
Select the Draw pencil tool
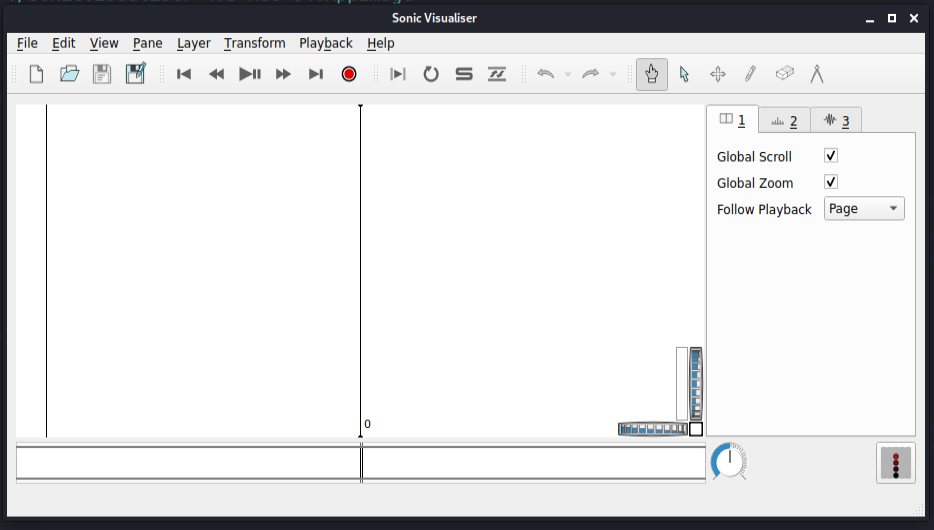tap(751, 74)
